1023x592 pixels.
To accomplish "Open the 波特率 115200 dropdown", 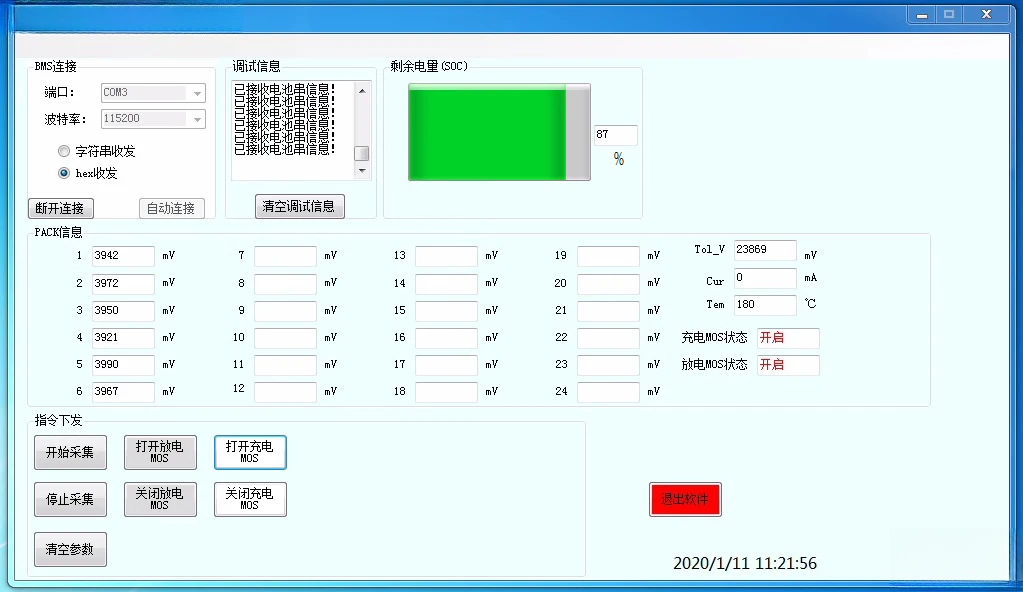I will [153, 119].
